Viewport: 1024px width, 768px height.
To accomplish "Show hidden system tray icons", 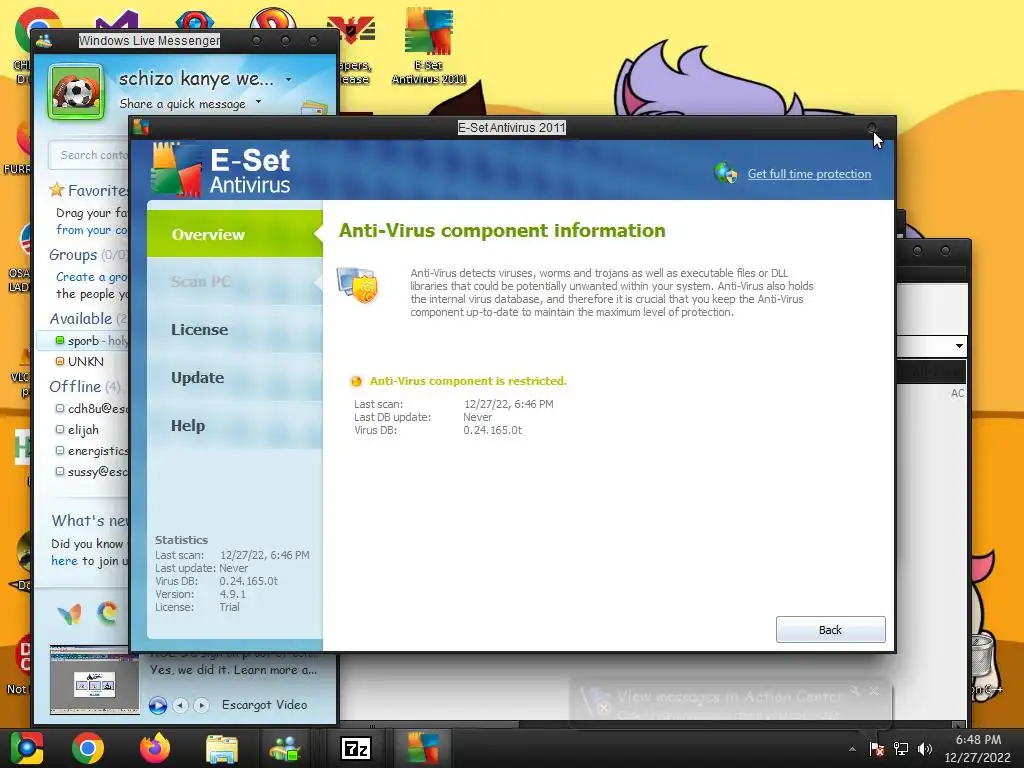I will coord(852,749).
